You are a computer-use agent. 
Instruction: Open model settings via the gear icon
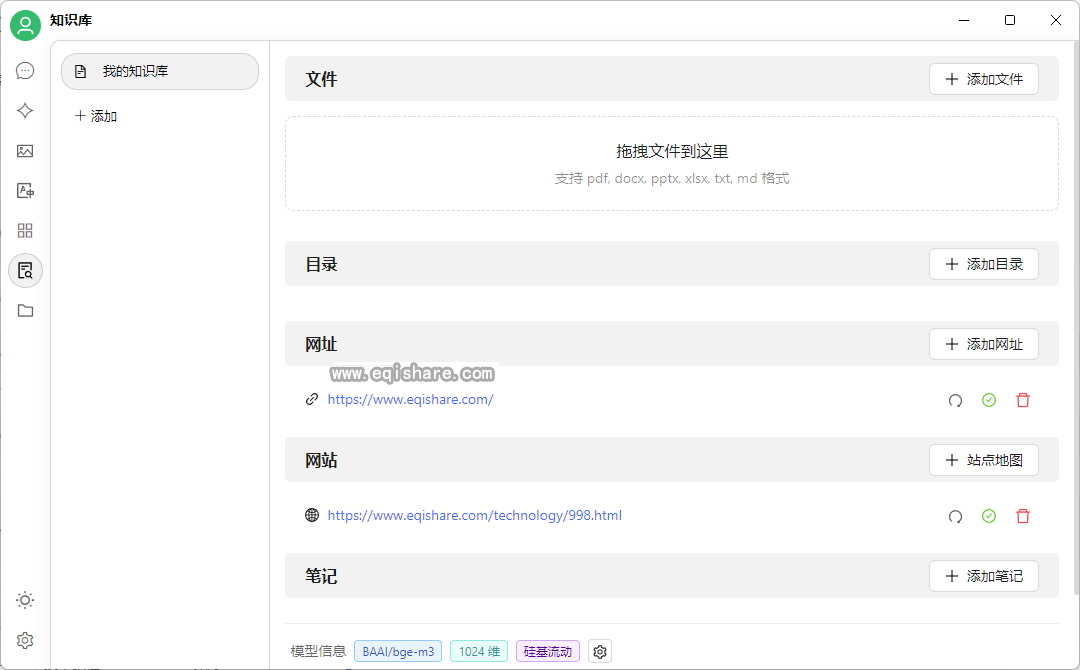599,650
